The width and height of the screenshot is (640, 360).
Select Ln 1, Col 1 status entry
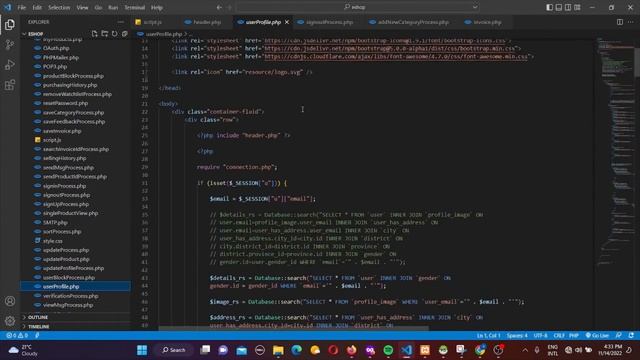488,336
